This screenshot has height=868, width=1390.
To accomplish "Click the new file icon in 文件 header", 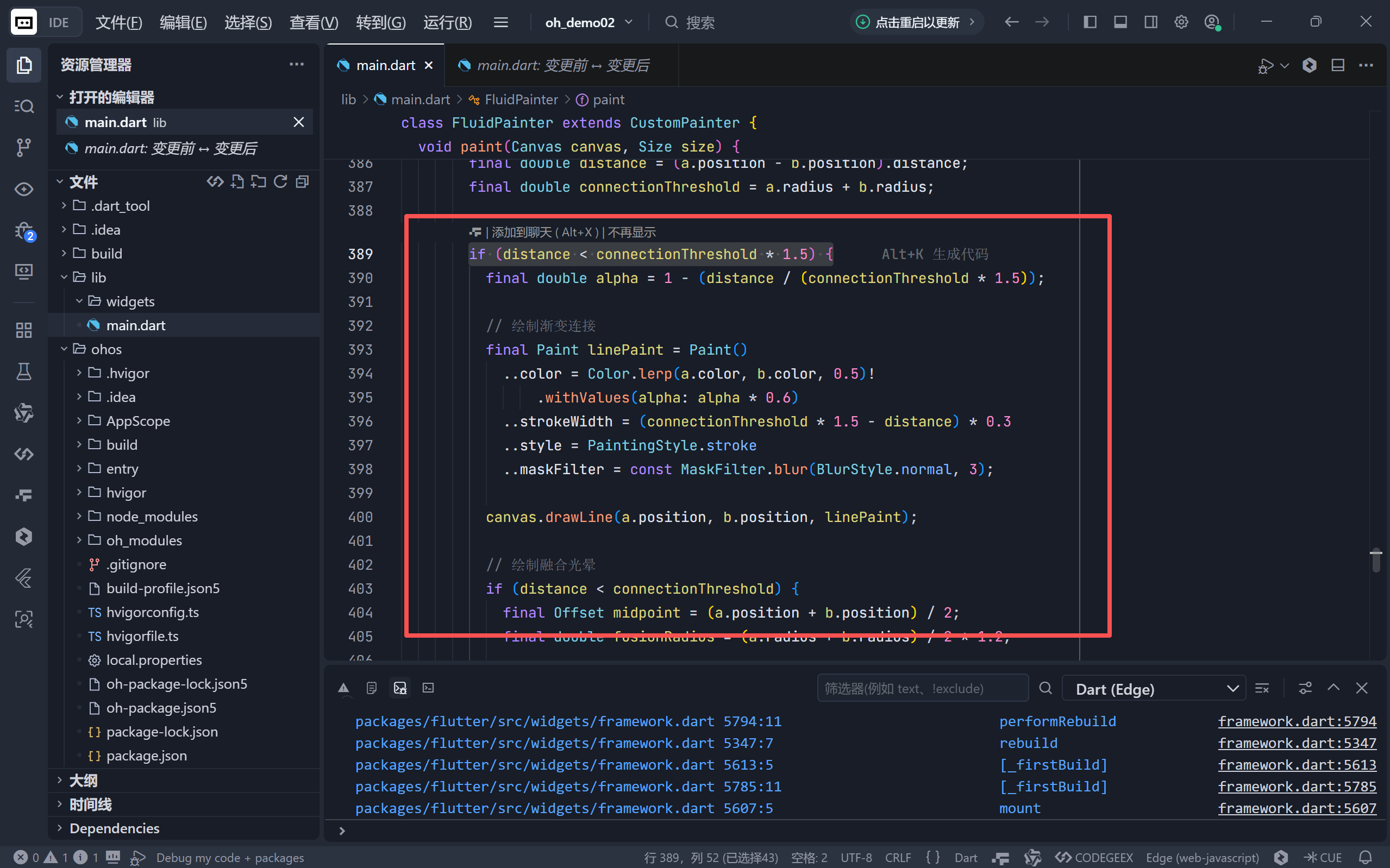I will click(236, 182).
